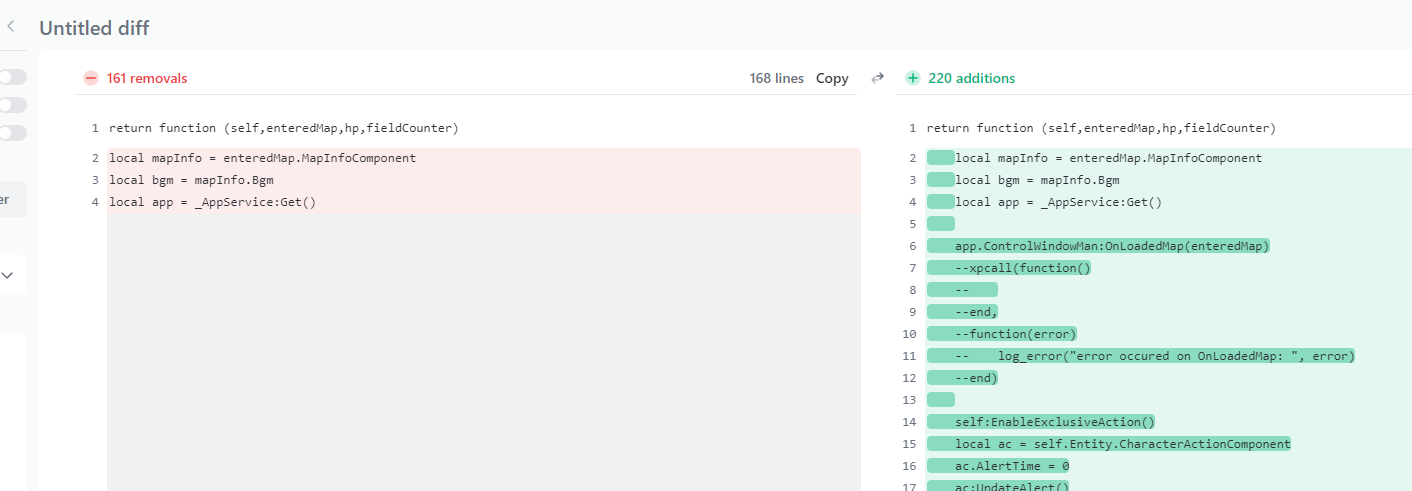Click added line with OnLoadedMap(enteredMap)

[1111, 246]
